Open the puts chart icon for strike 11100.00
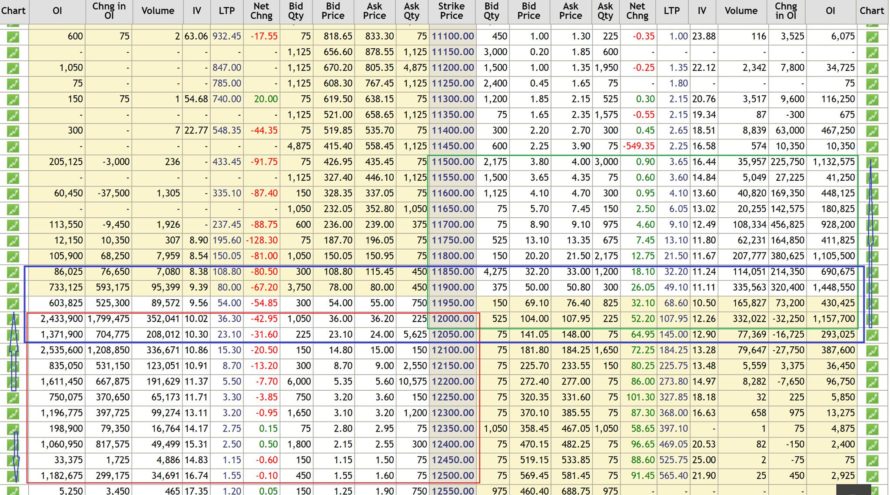890x495 pixels. [x=872, y=36]
